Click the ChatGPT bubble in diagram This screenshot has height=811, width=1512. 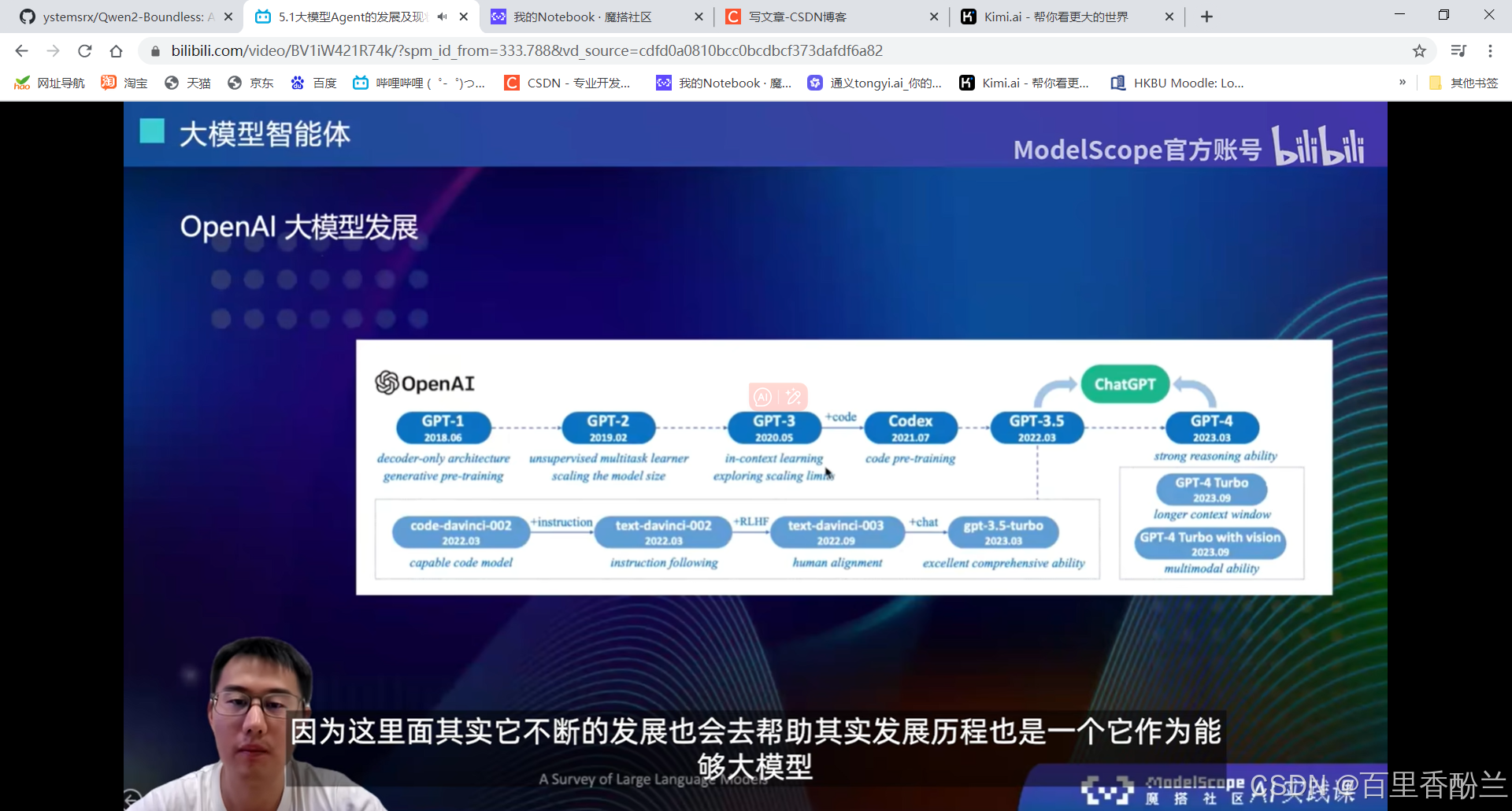(1125, 384)
